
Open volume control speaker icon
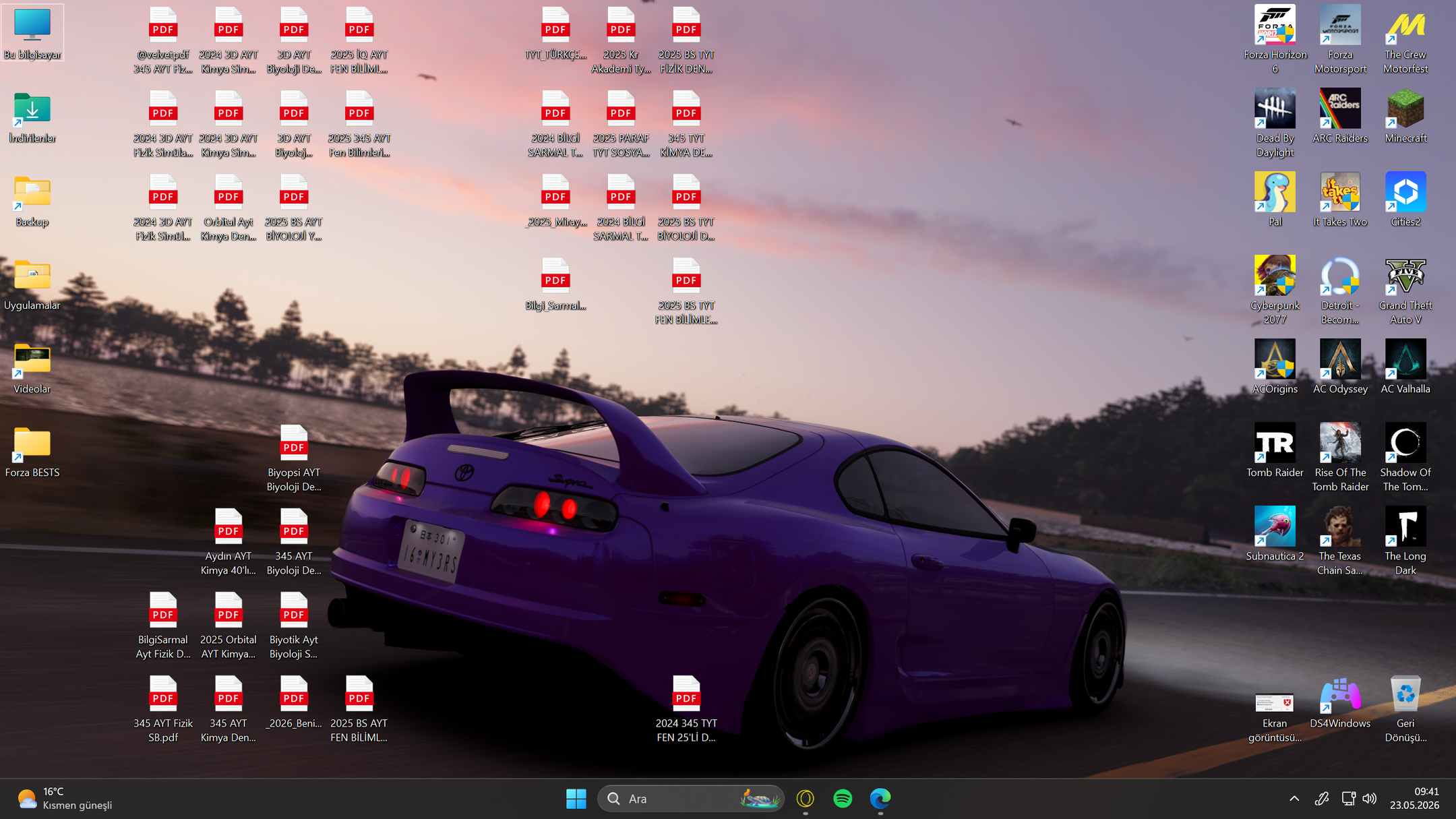tap(1369, 799)
